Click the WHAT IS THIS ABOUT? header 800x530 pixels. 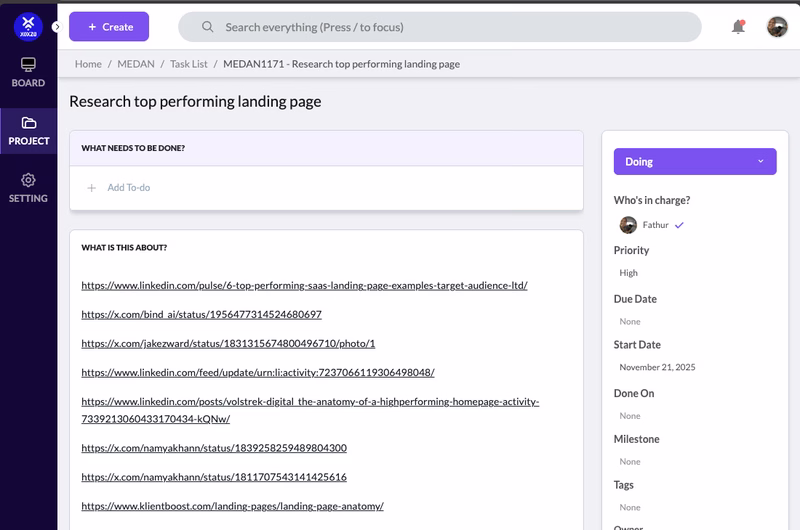click(x=124, y=247)
